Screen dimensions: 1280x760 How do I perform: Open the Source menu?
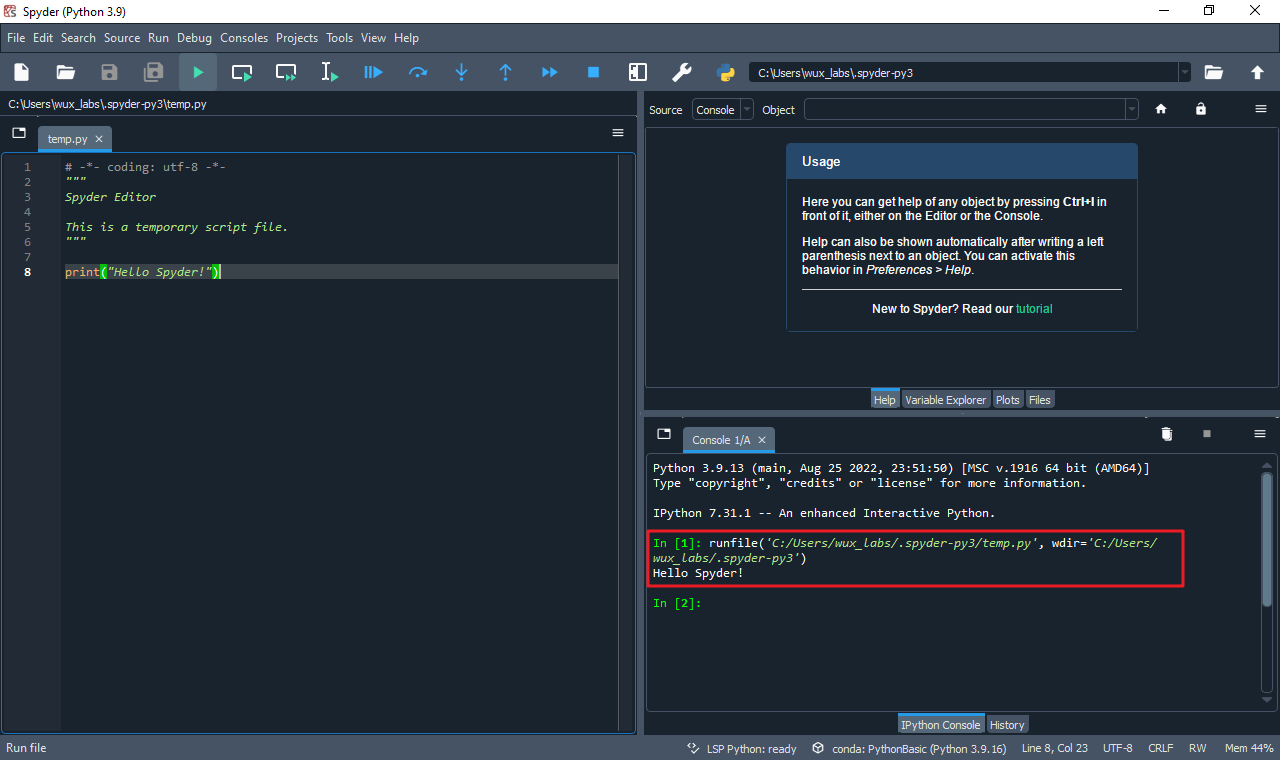[122, 38]
